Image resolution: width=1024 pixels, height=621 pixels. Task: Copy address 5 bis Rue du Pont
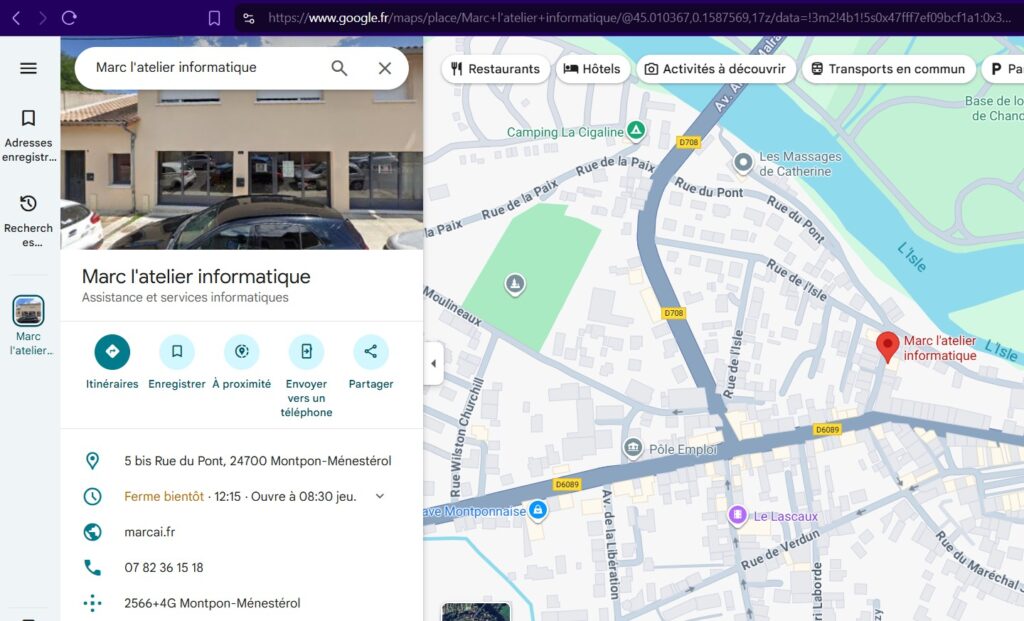[258, 461]
